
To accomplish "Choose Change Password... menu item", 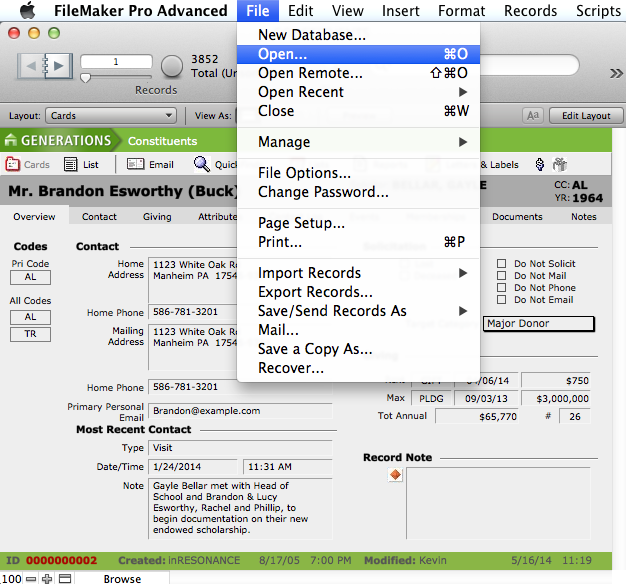I will tap(358, 192).
